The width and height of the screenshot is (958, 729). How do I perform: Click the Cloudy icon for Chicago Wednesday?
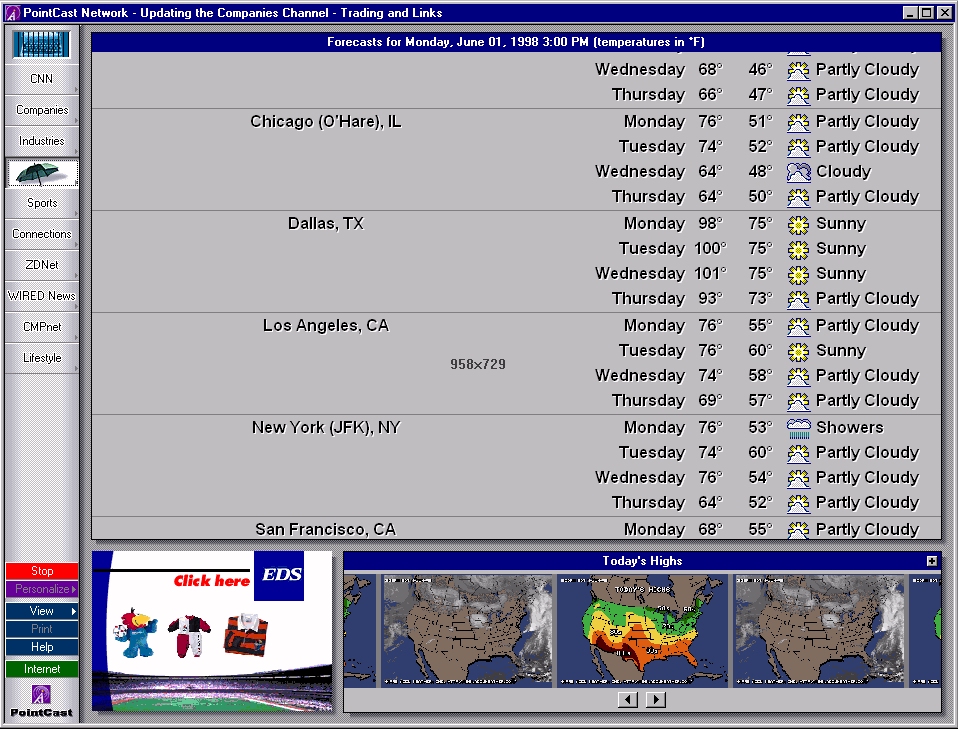pyautogui.click(x=798, y=172)
